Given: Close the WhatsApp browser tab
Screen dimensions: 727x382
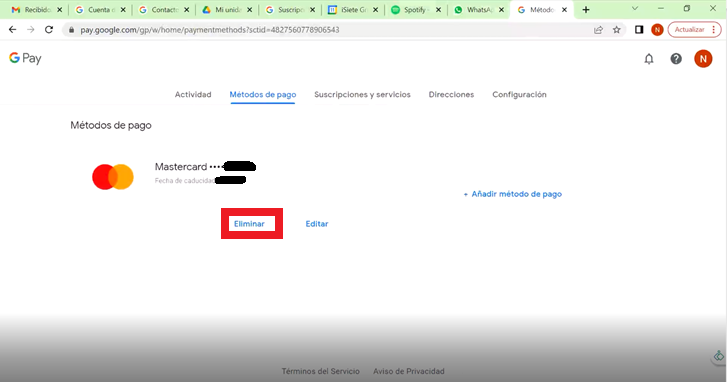Looking at the screenshot, I should 501,10.
